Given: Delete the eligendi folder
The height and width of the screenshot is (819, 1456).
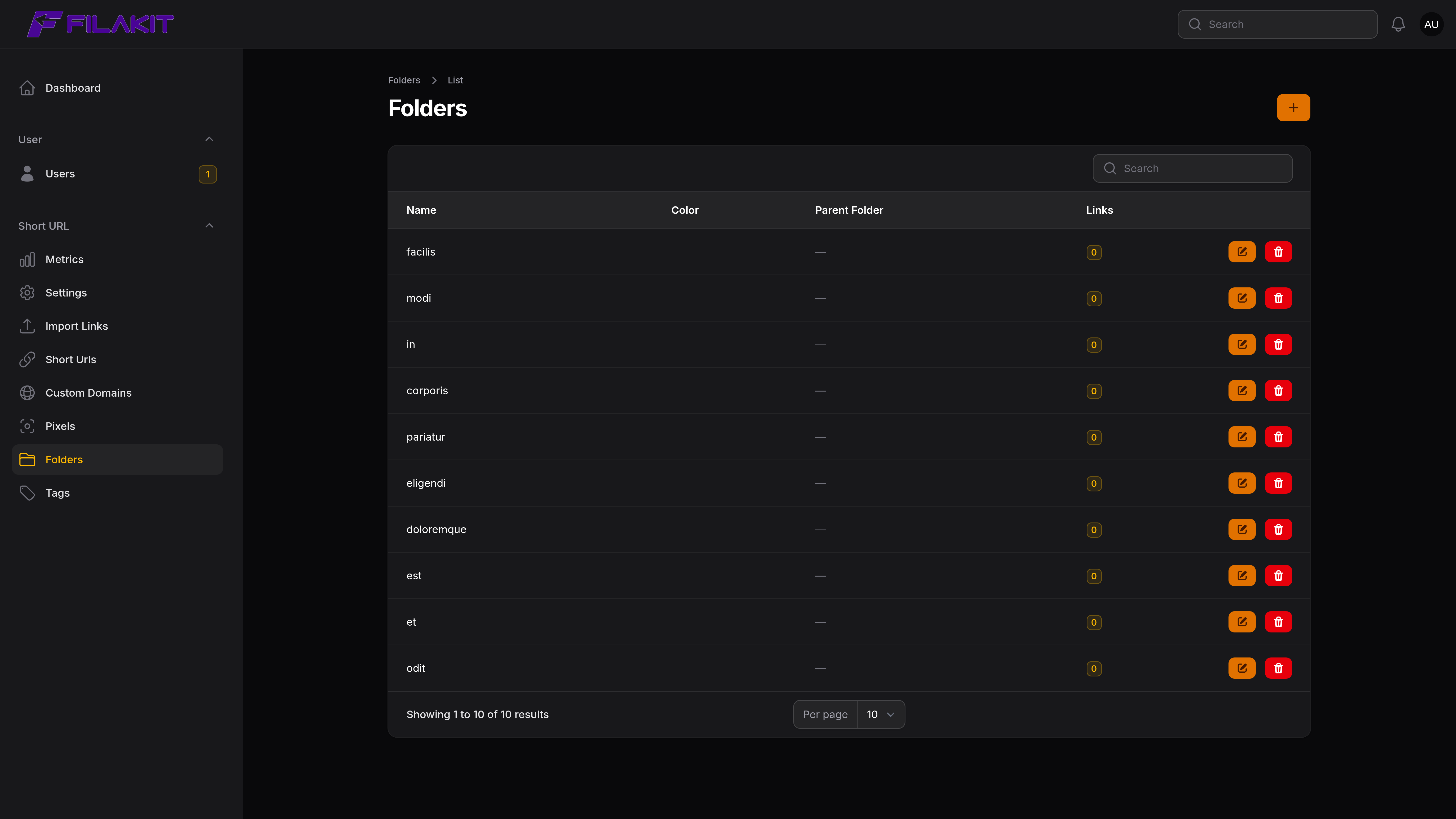Looking at the screenshot, I should 1278,483.
